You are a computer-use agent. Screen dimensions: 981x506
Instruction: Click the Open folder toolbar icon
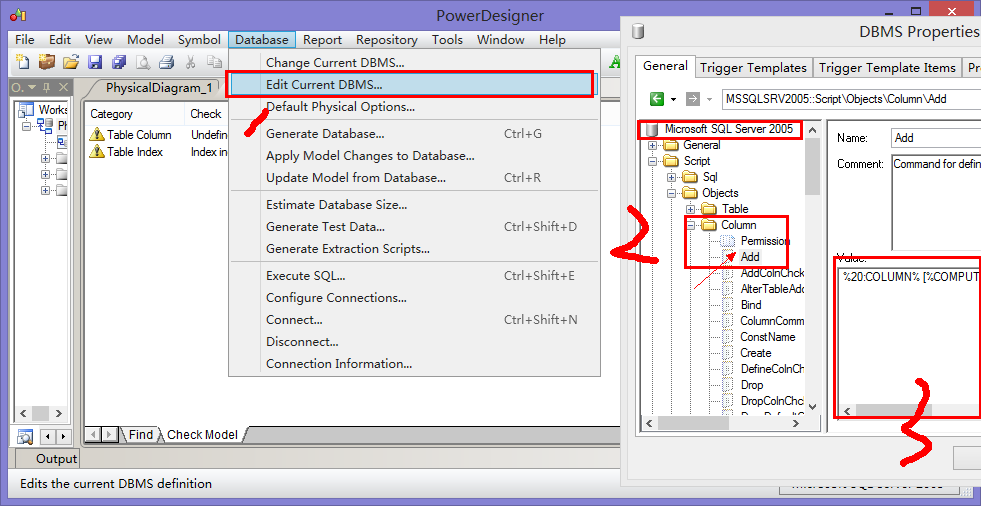(71, 62)
